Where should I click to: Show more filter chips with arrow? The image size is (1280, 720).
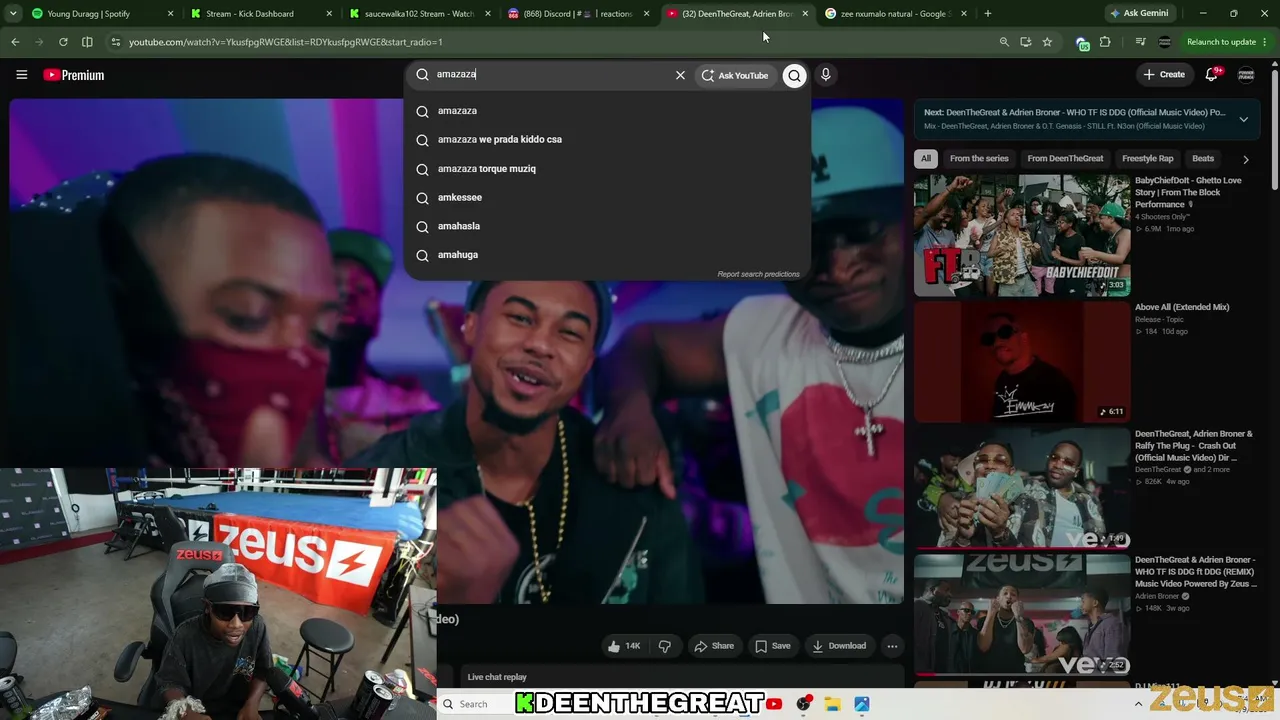pos(1245,159)
